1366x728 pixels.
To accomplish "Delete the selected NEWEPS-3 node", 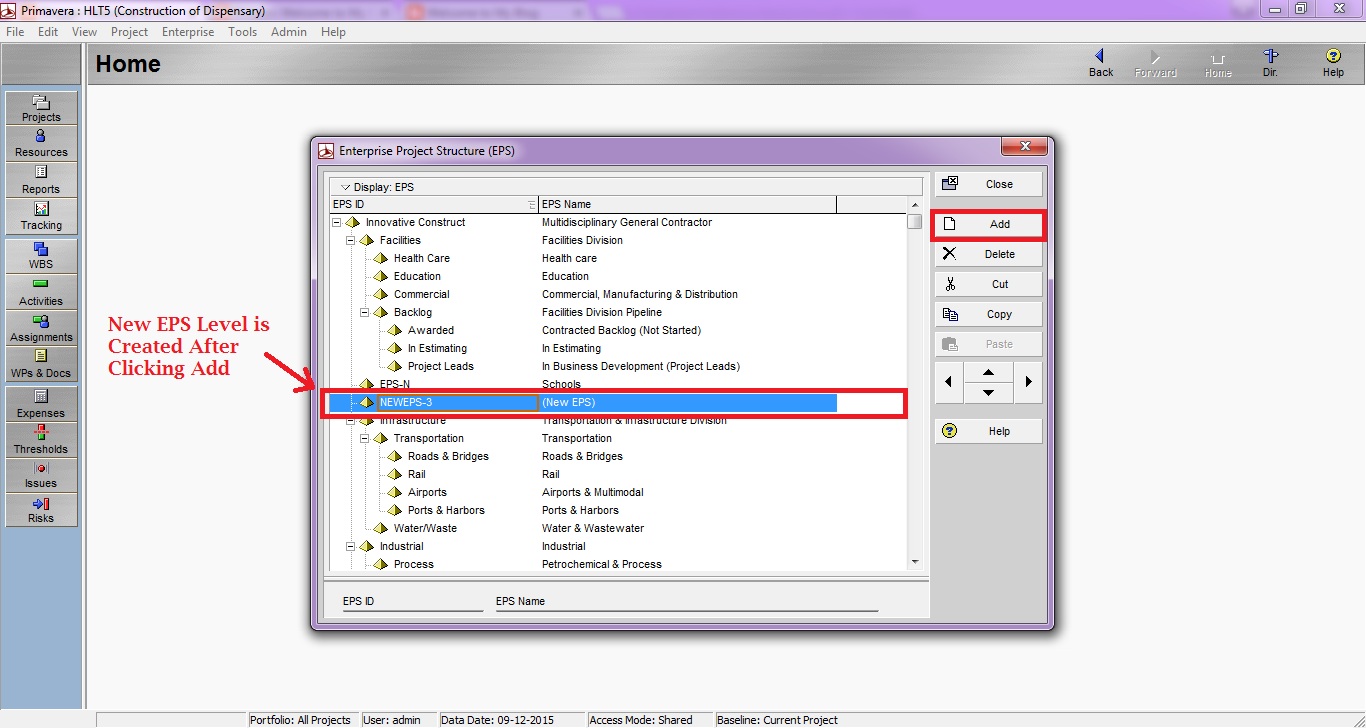I will point(988,254).
